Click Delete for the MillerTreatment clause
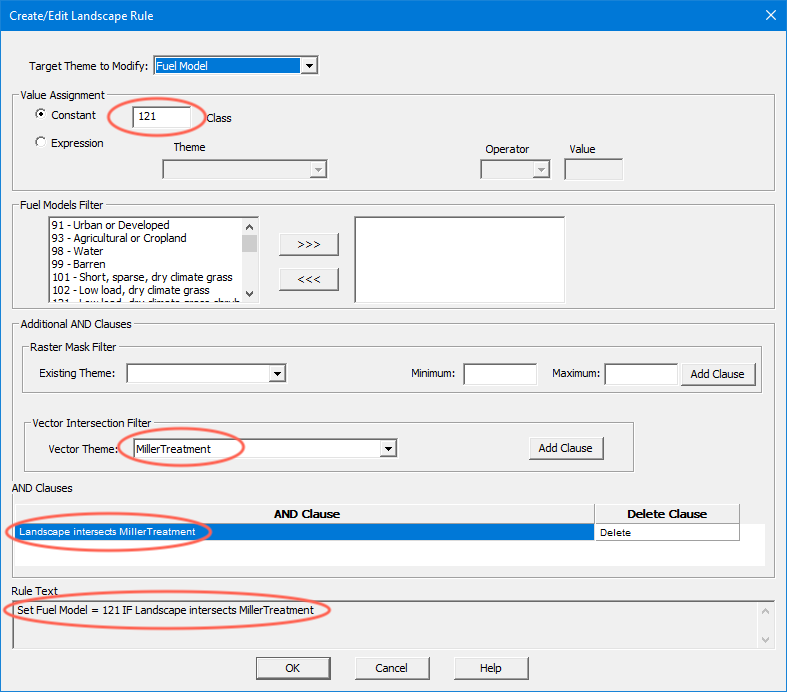This screenshot has height=692, width=787. 667,532
